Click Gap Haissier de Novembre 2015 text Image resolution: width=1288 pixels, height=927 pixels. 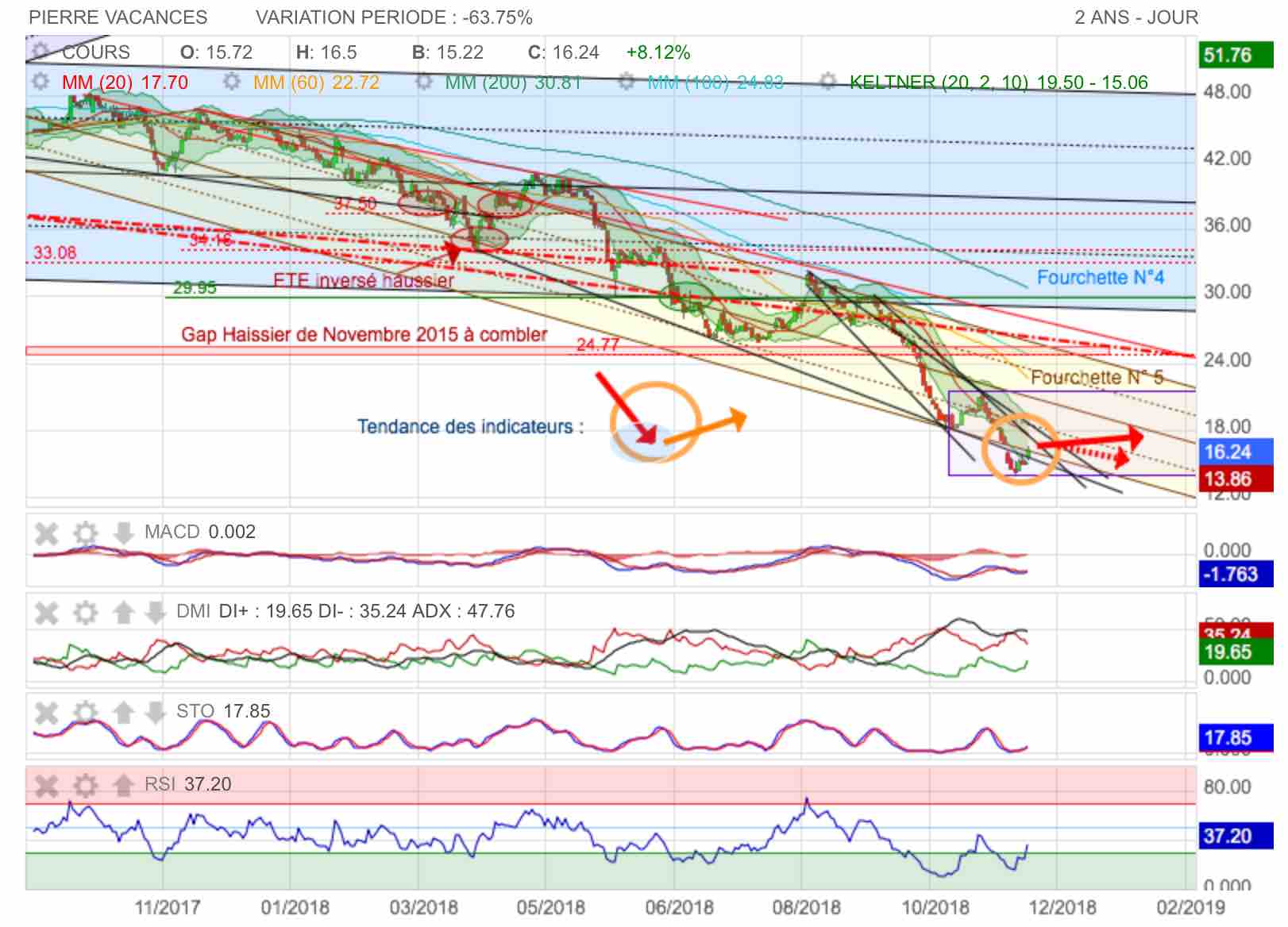364,335
